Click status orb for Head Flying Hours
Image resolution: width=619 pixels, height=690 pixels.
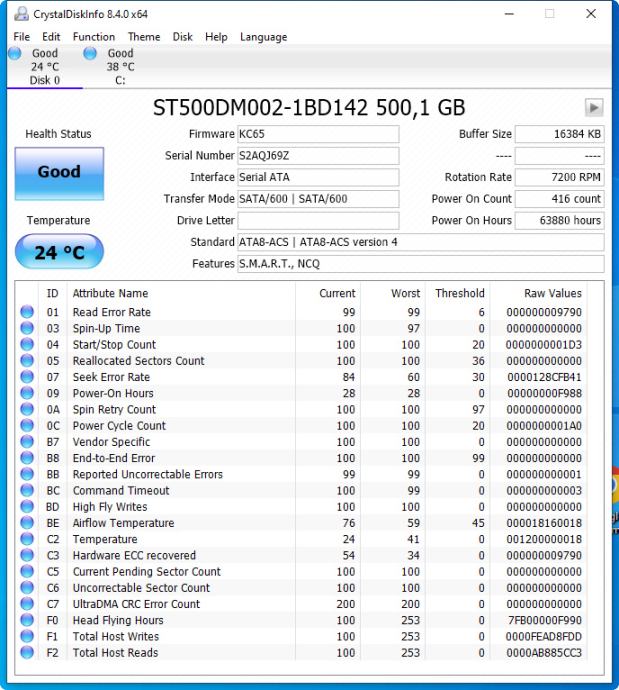click(27, 620)
